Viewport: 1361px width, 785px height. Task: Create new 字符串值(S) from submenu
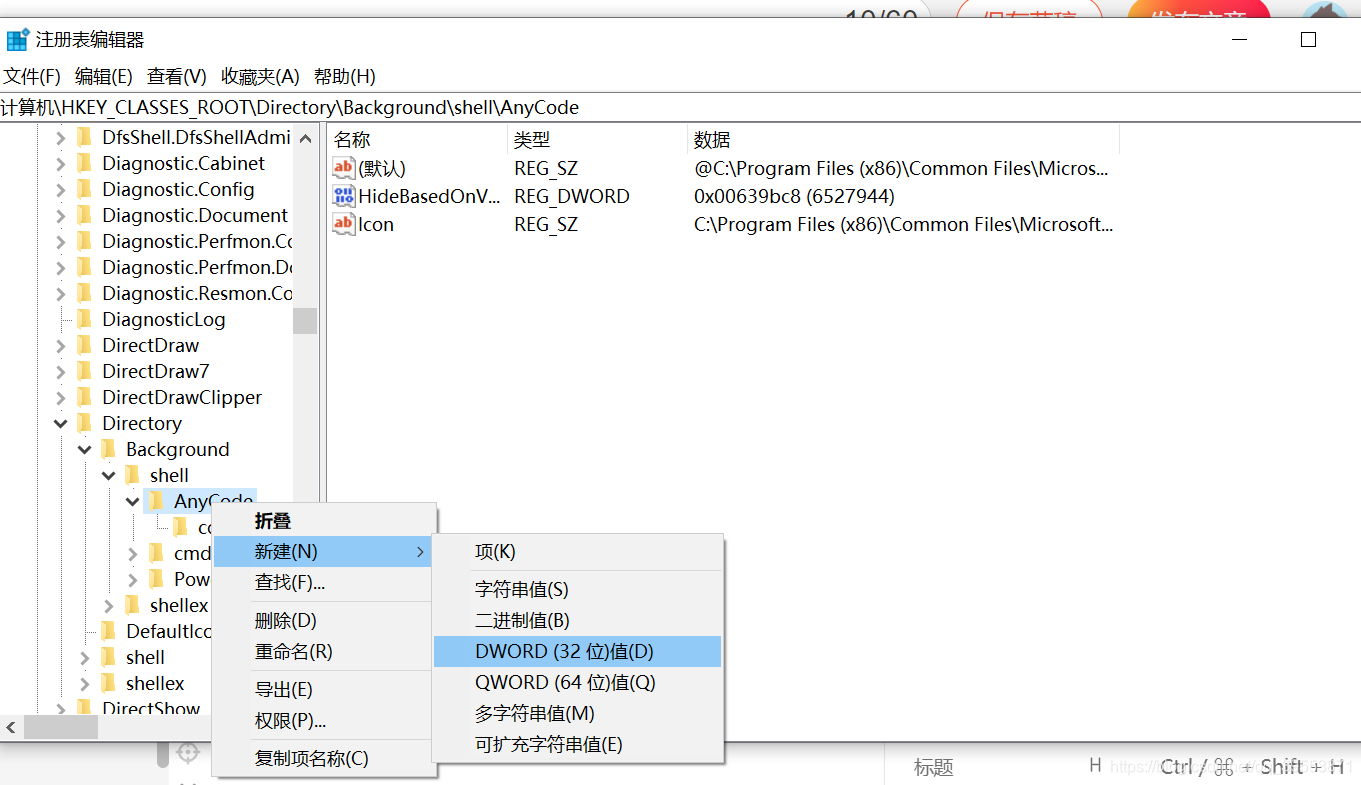[x=577, y=590]
